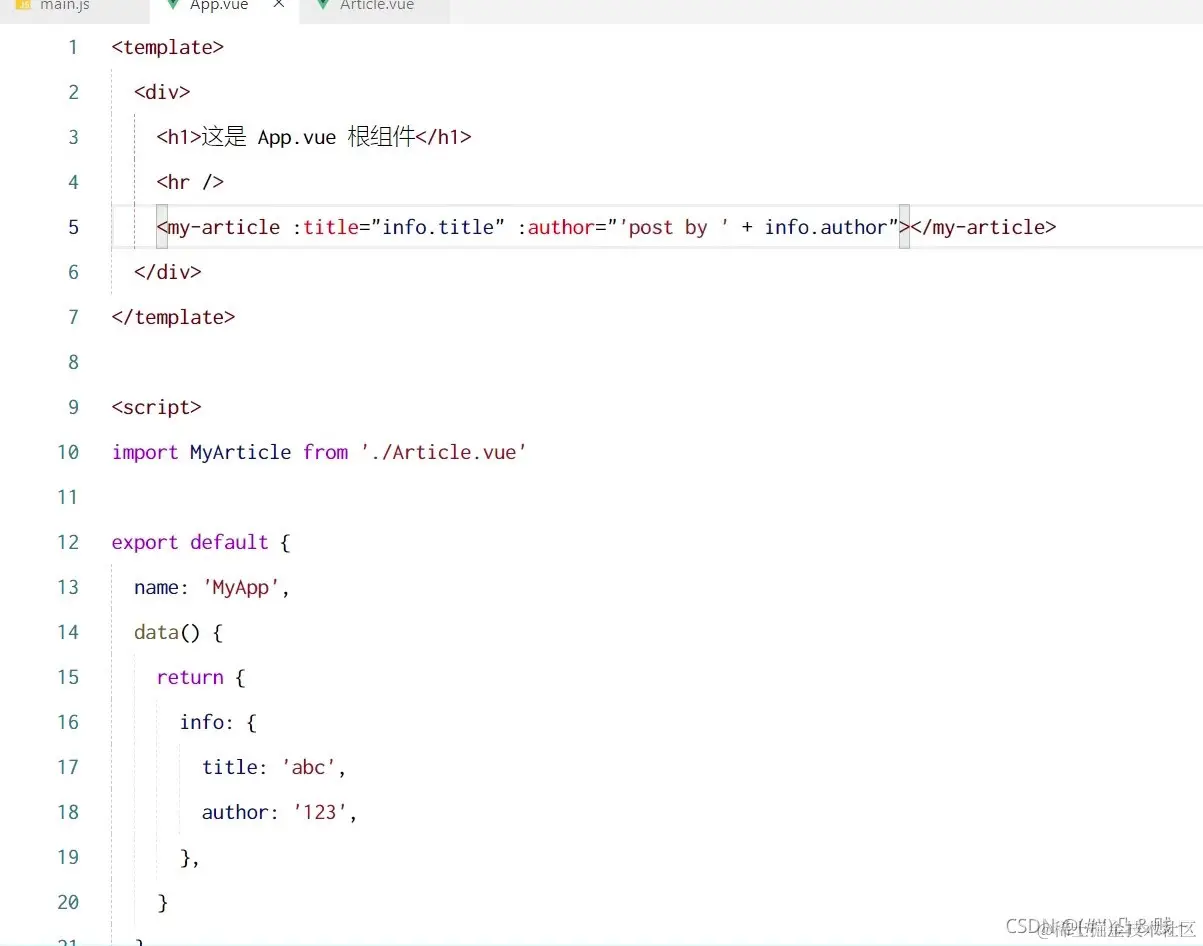Click the default keyword on line 12

coord(229,543)
